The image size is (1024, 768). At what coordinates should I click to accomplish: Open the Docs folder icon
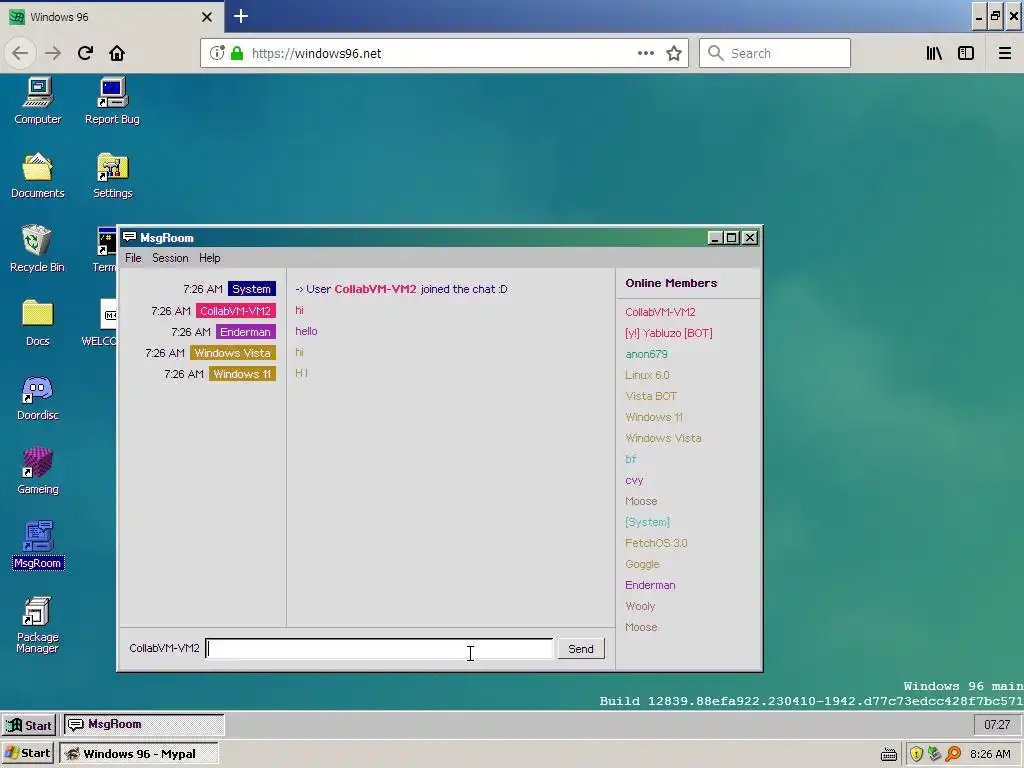tap(38, 323)
